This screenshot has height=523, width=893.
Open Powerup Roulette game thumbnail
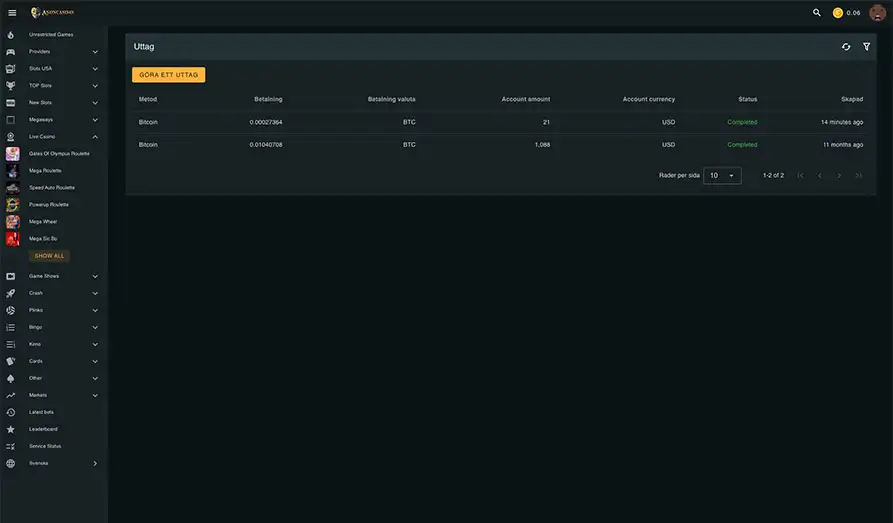[x=13, y=205]
